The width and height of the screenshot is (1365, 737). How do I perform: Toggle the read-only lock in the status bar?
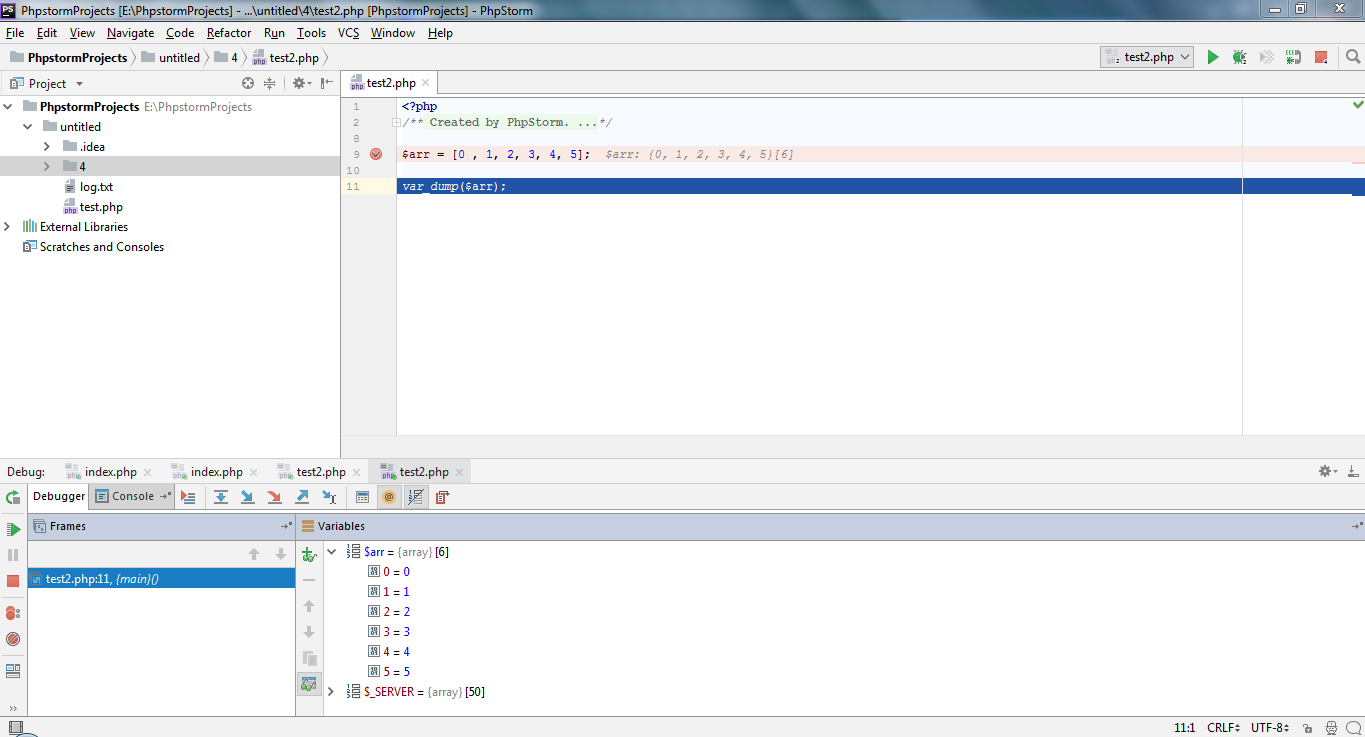point(1308,728)
